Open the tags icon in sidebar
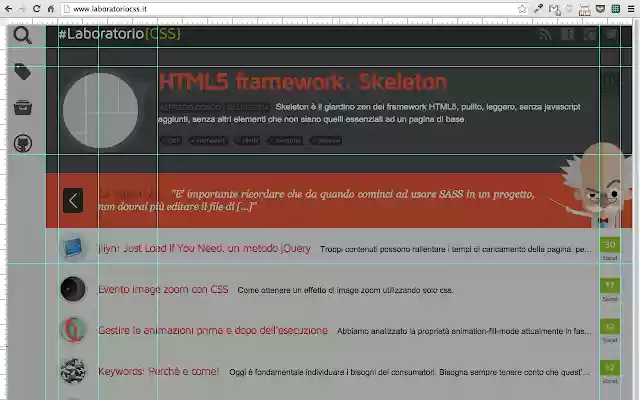The width and height of the screenshot is (640, 400). 23,72
